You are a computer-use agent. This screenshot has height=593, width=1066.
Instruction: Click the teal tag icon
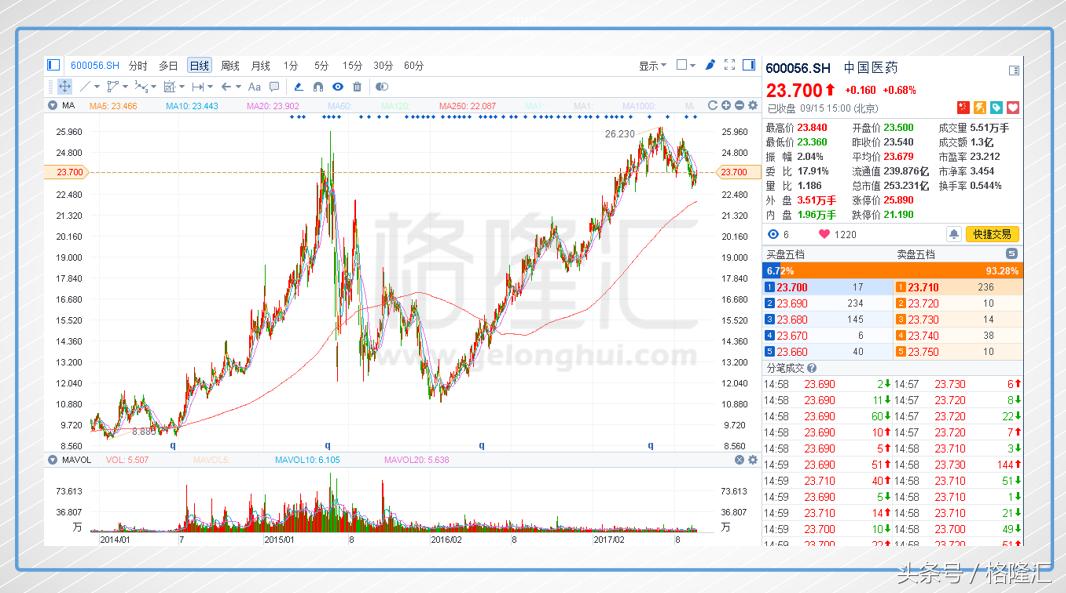[x=996, y=107]
